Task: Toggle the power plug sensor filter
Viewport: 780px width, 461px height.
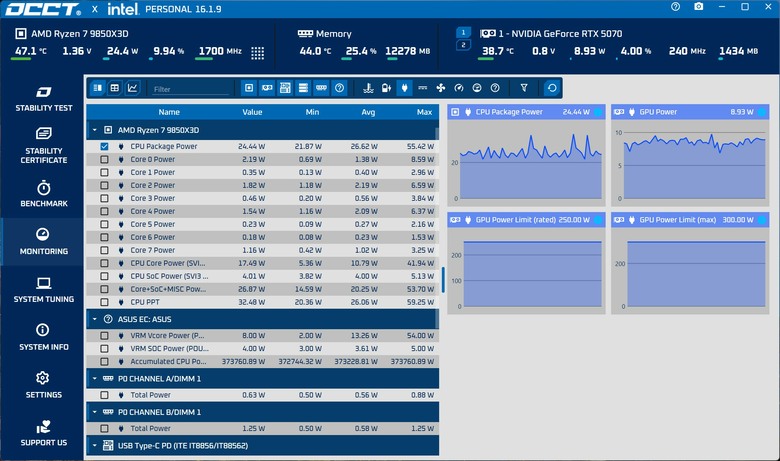Action: [x=404, y=88]
